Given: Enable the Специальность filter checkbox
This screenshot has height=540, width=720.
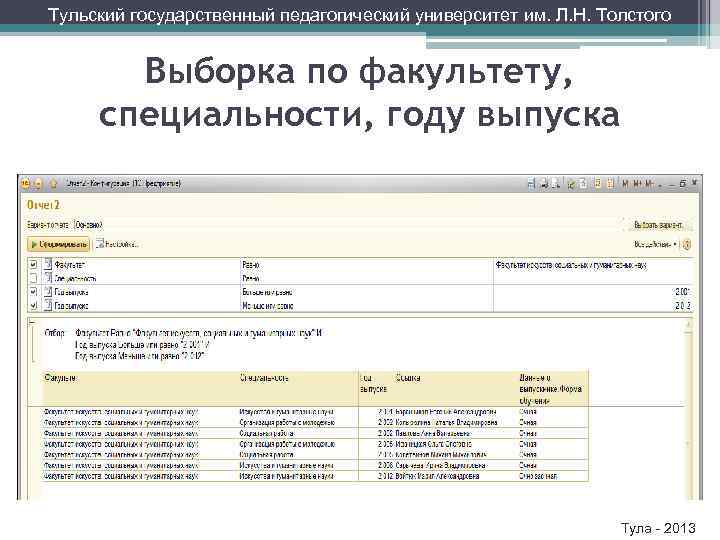Looking at the screenshot, I should [33, 278].
